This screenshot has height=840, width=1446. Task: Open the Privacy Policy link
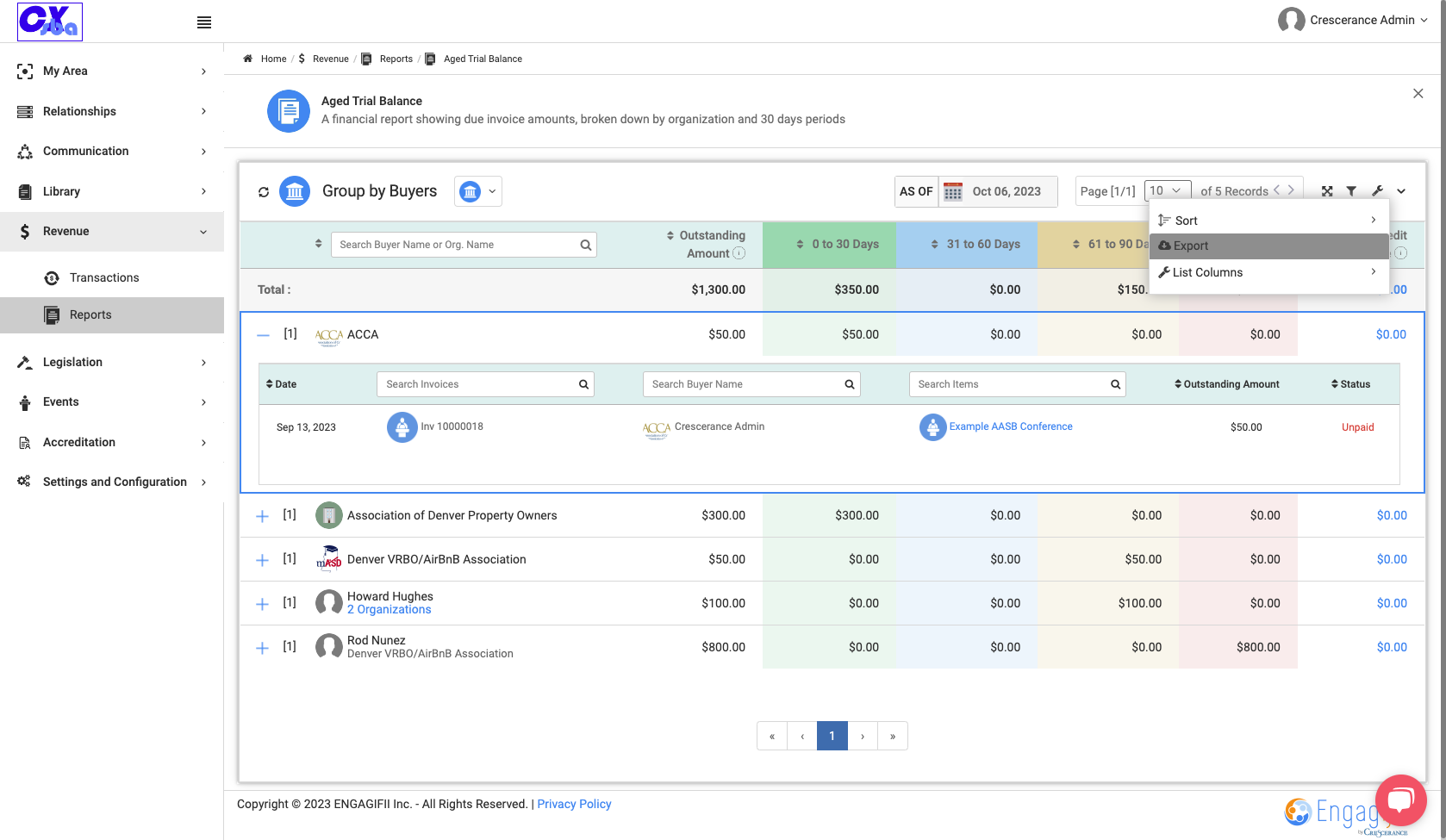click(x=574, y=804)
